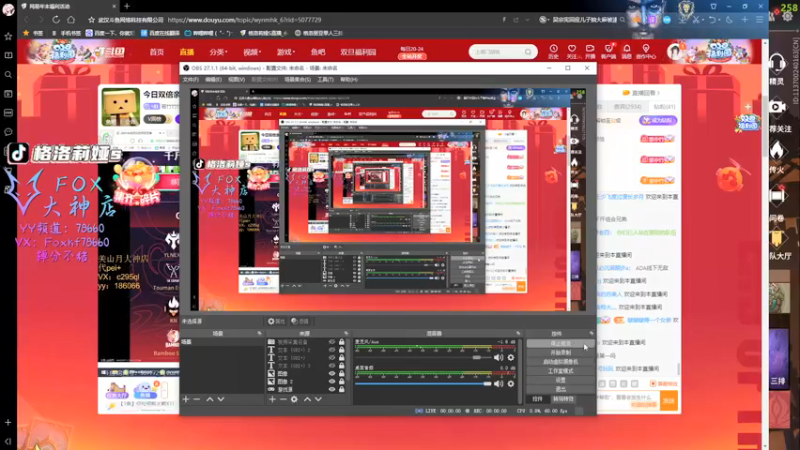Image resolution: width=800 pixels, height=450 pixels.
Task: Click the 传火 flame icon in right sidebar
Action: (x=777, y=150)
